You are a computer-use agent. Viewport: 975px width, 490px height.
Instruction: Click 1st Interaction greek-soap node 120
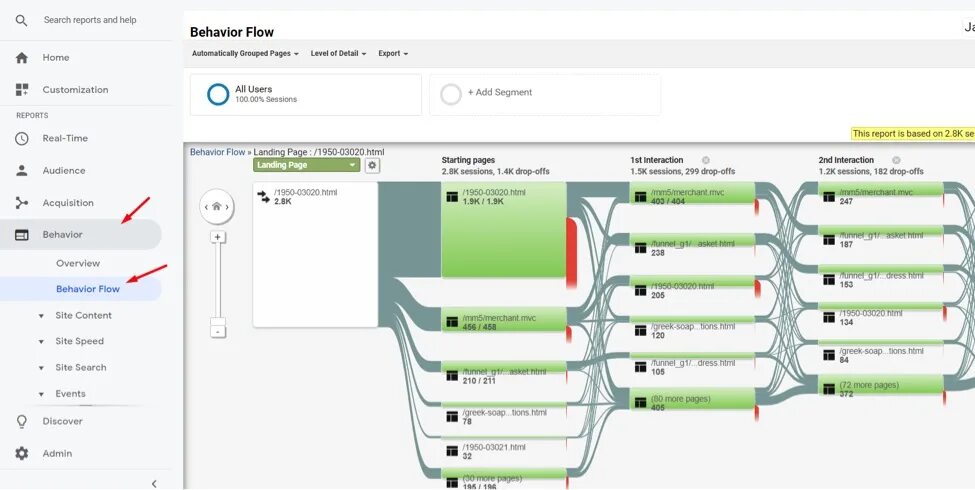(692, 328)
